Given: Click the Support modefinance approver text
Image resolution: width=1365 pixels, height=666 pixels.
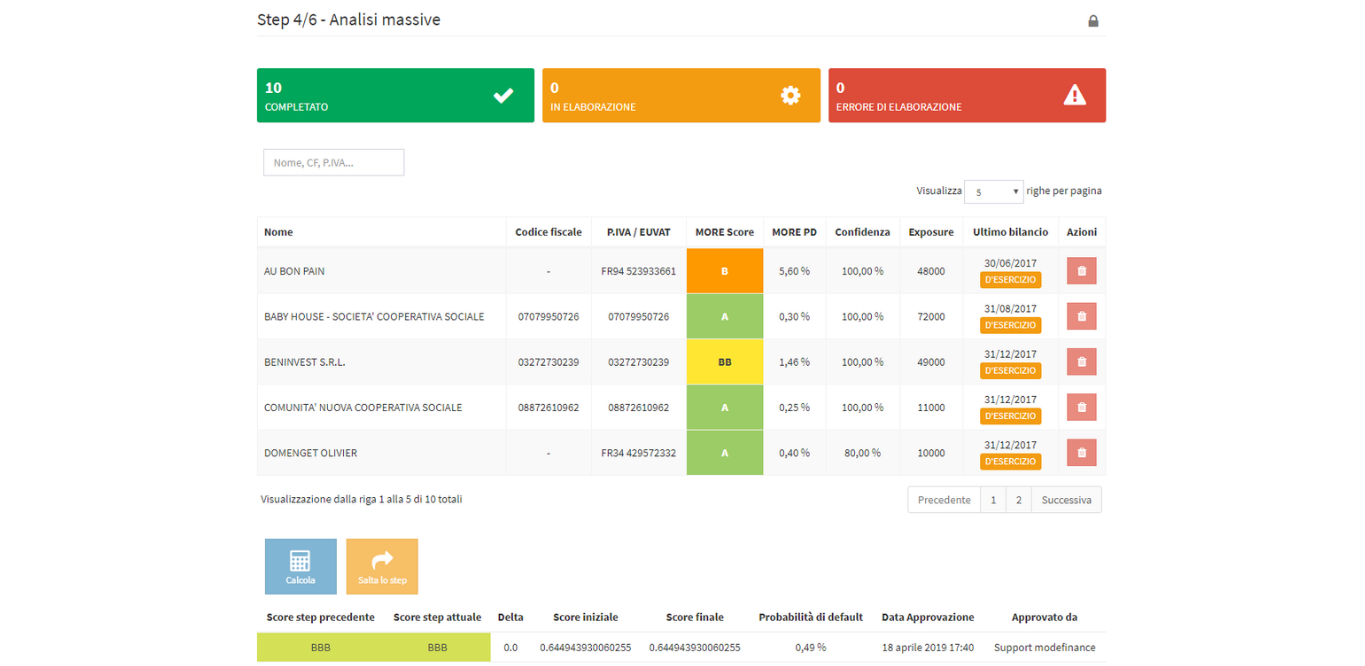Looking at the screenshot, I should click(x=1044, y=647).
